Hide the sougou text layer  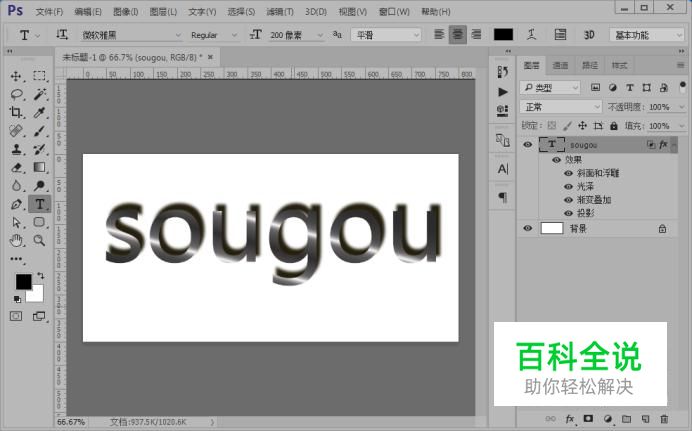click(527, 145)
